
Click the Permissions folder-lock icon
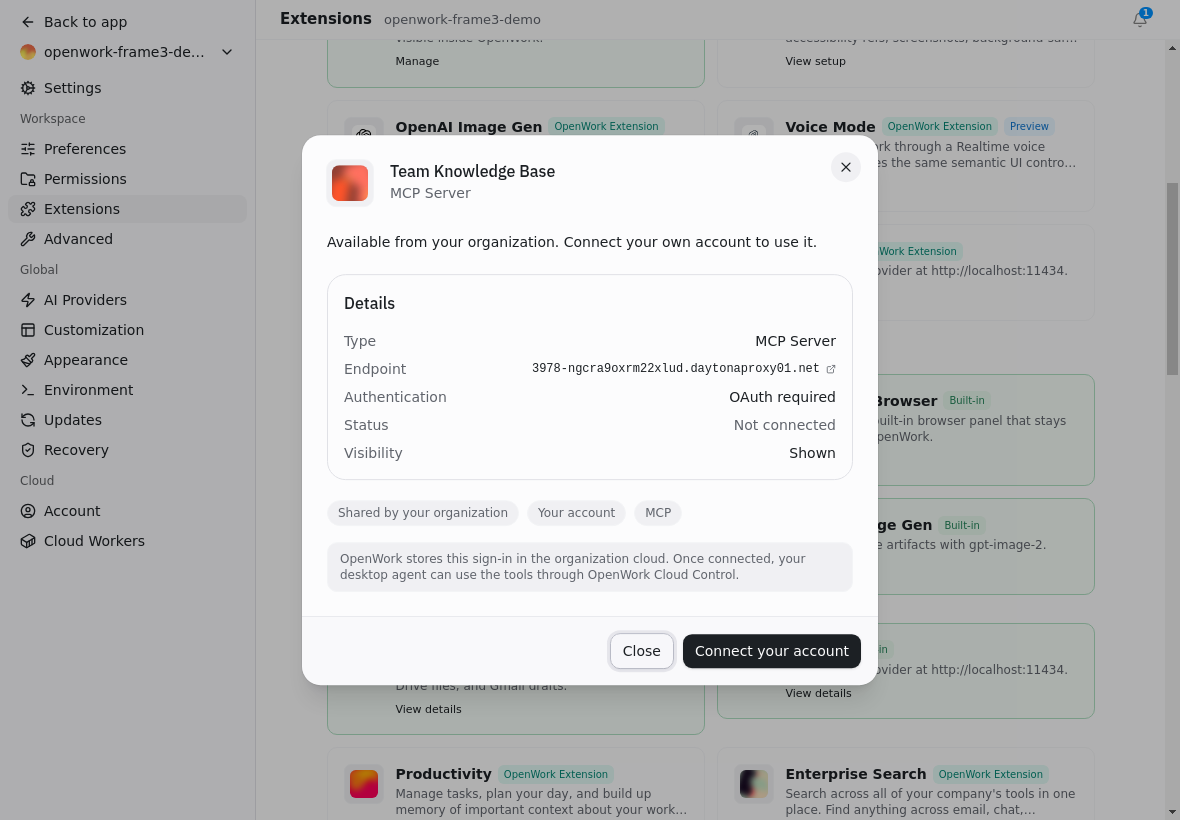[28, 179]
